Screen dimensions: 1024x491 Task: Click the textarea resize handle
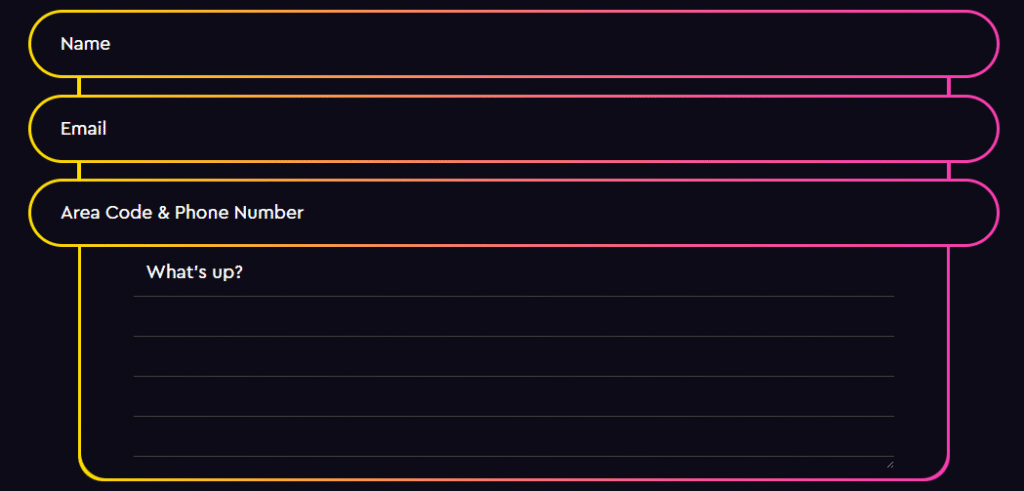[x=889, y=463]
